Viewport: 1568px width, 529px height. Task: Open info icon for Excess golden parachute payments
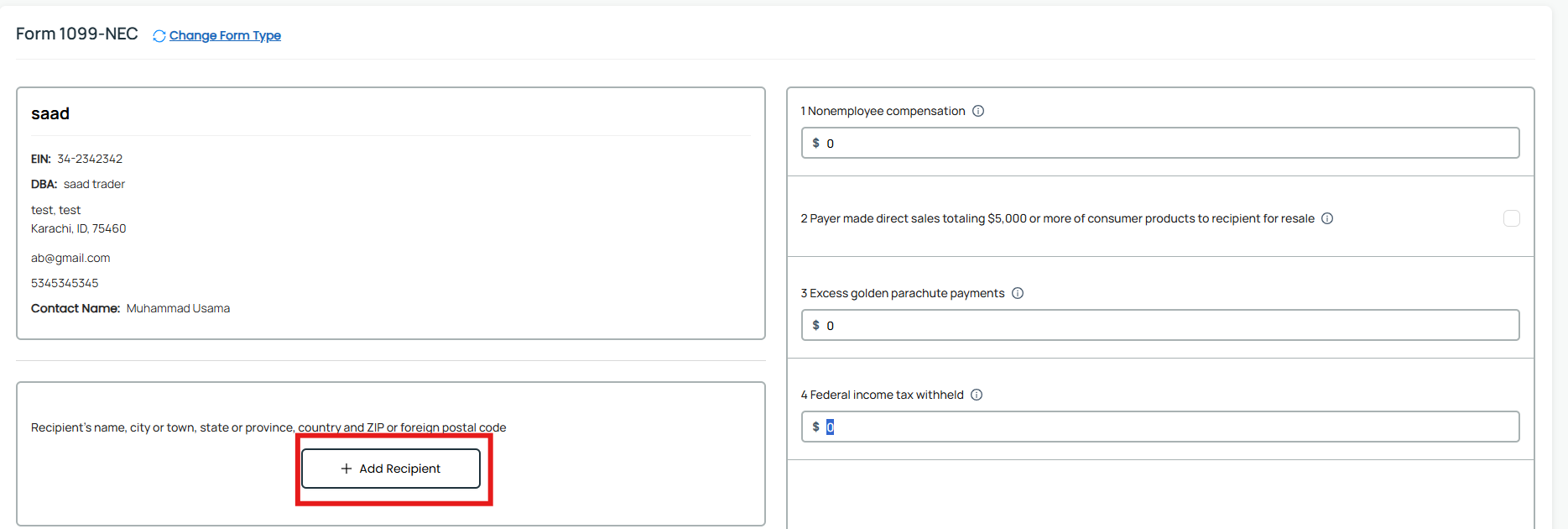click(x=1018, y=293)
